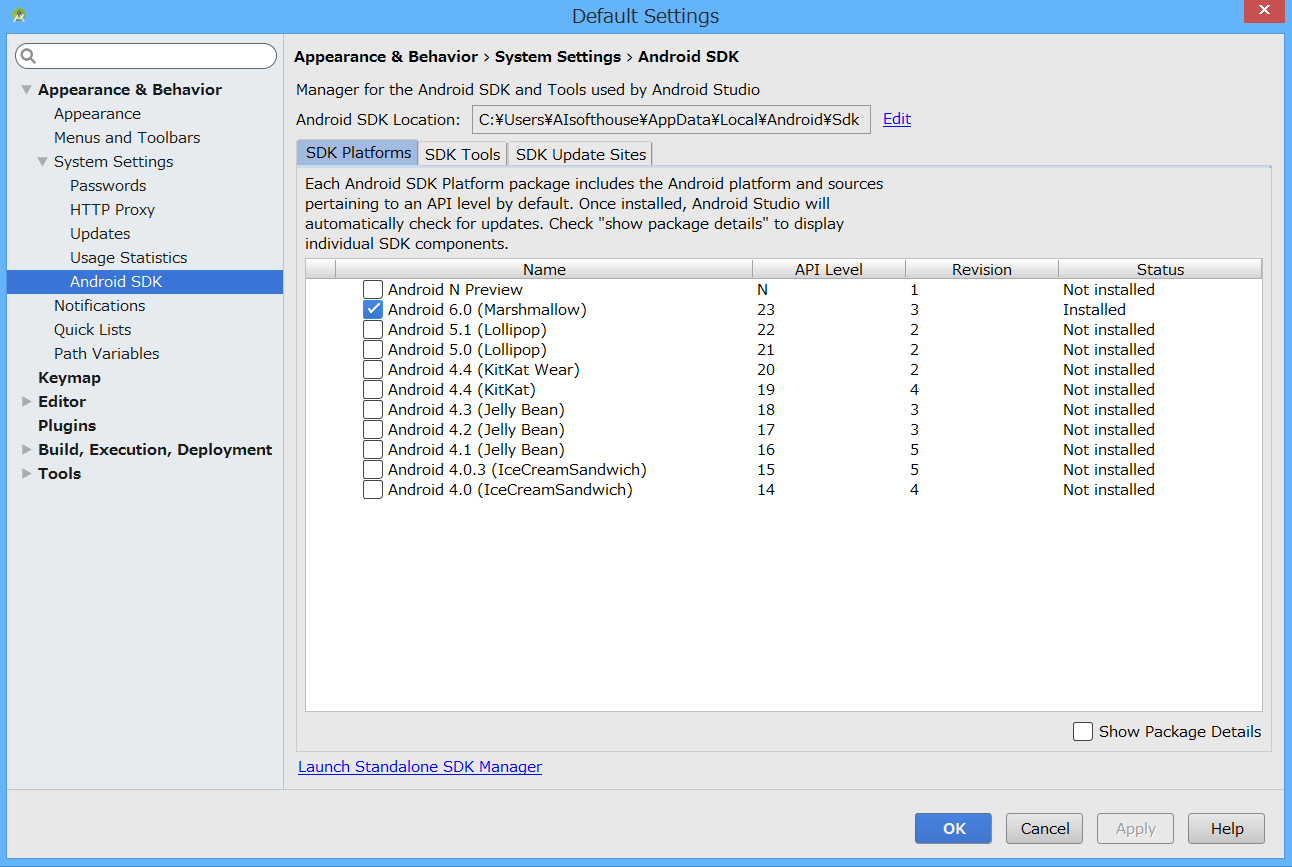Check Android 5.1 (Lollipop) checkbox
Screen dimensions: 1292x867
pos(373,330)
